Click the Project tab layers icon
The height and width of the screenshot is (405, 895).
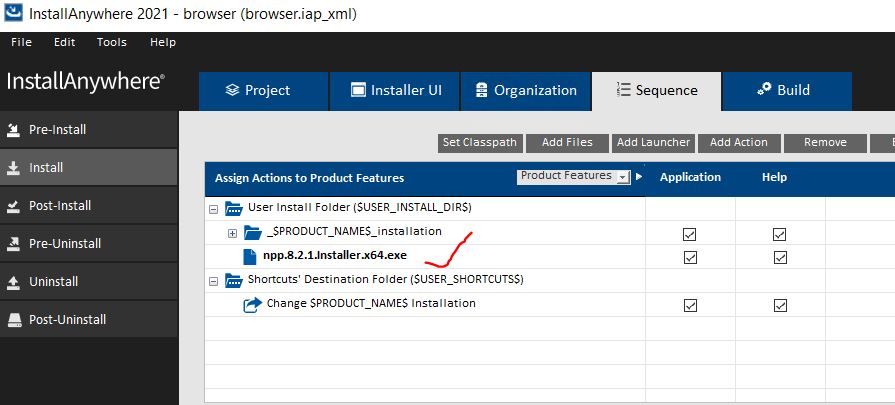point(232,90)
